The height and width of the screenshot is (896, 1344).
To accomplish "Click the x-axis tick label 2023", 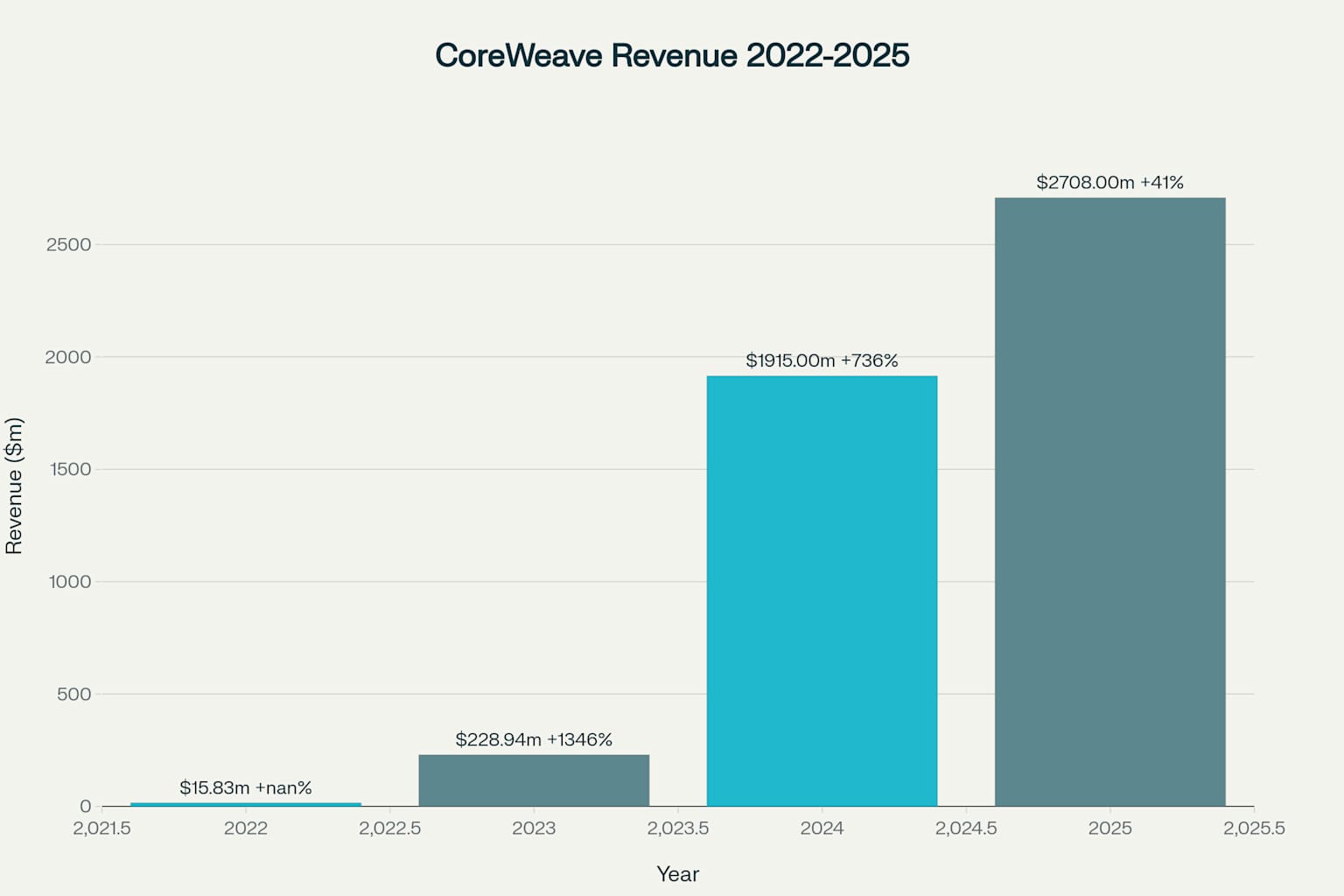I will tap(534, 828).
